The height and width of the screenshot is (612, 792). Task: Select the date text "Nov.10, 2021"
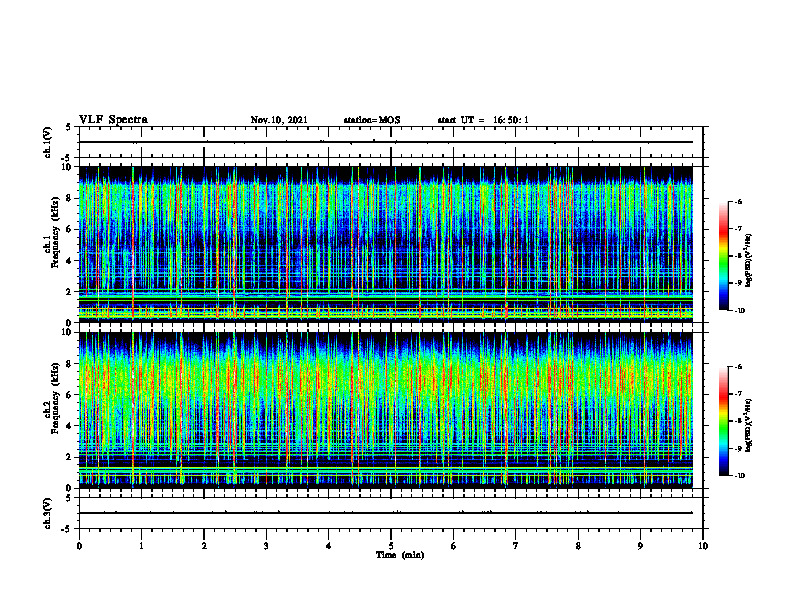(x=279, y=120)
